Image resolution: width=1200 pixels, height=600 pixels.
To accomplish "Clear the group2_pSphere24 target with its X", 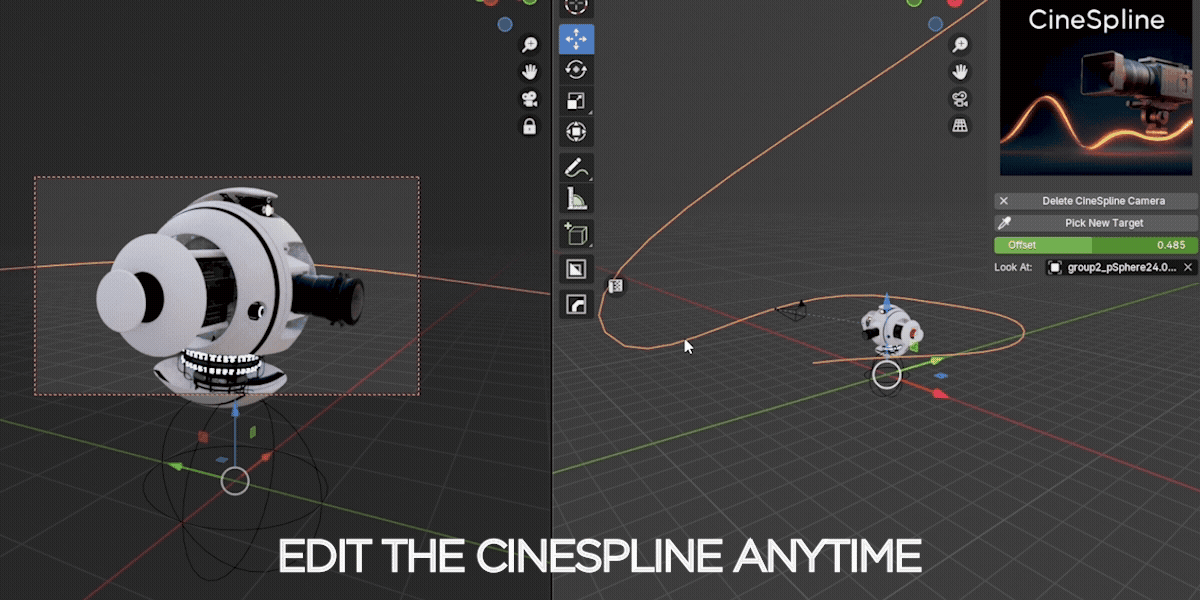I will tap(1187, 267).
